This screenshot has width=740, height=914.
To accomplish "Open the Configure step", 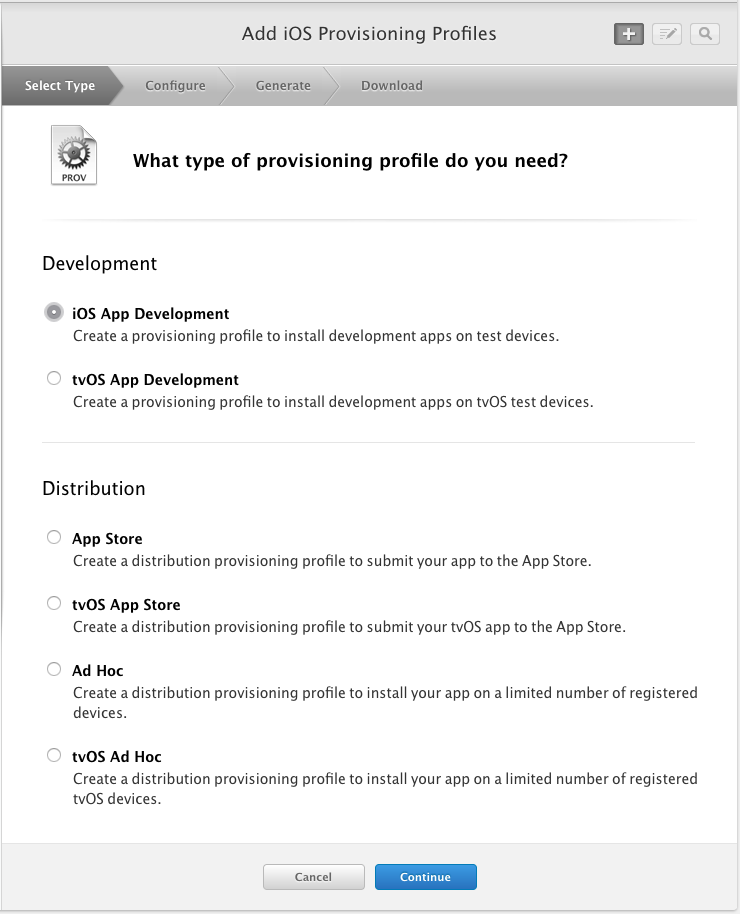I will (x=175, y=85).
